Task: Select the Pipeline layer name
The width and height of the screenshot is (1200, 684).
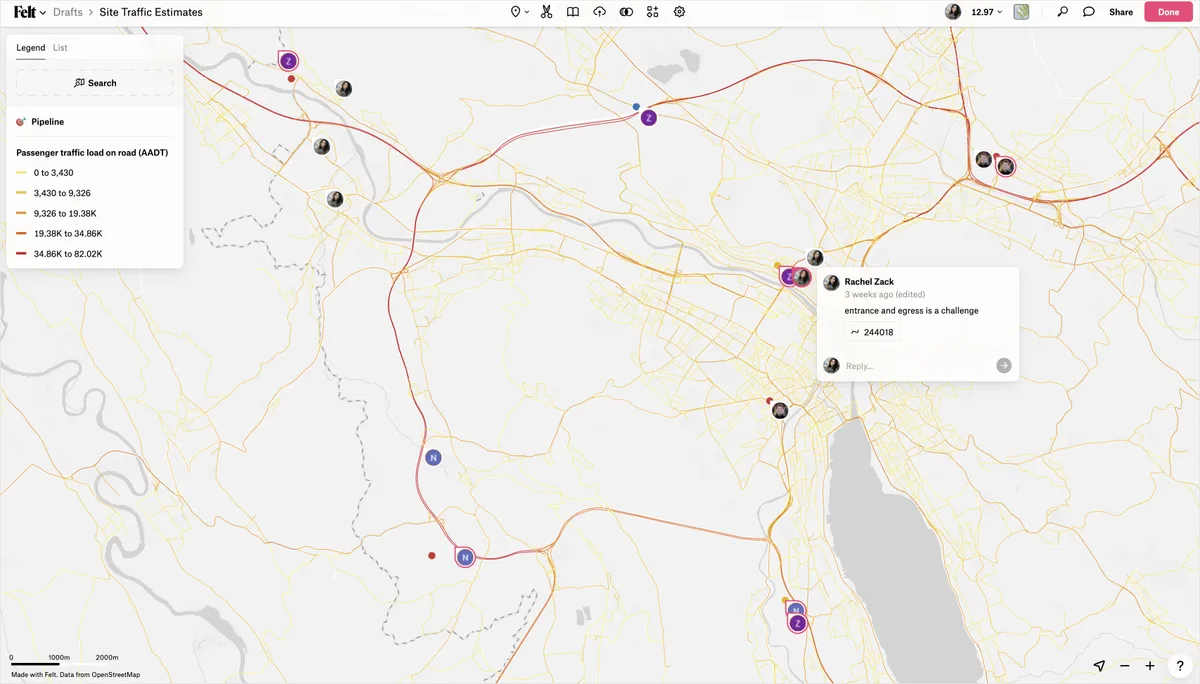Action: click(x=48, y=122)
